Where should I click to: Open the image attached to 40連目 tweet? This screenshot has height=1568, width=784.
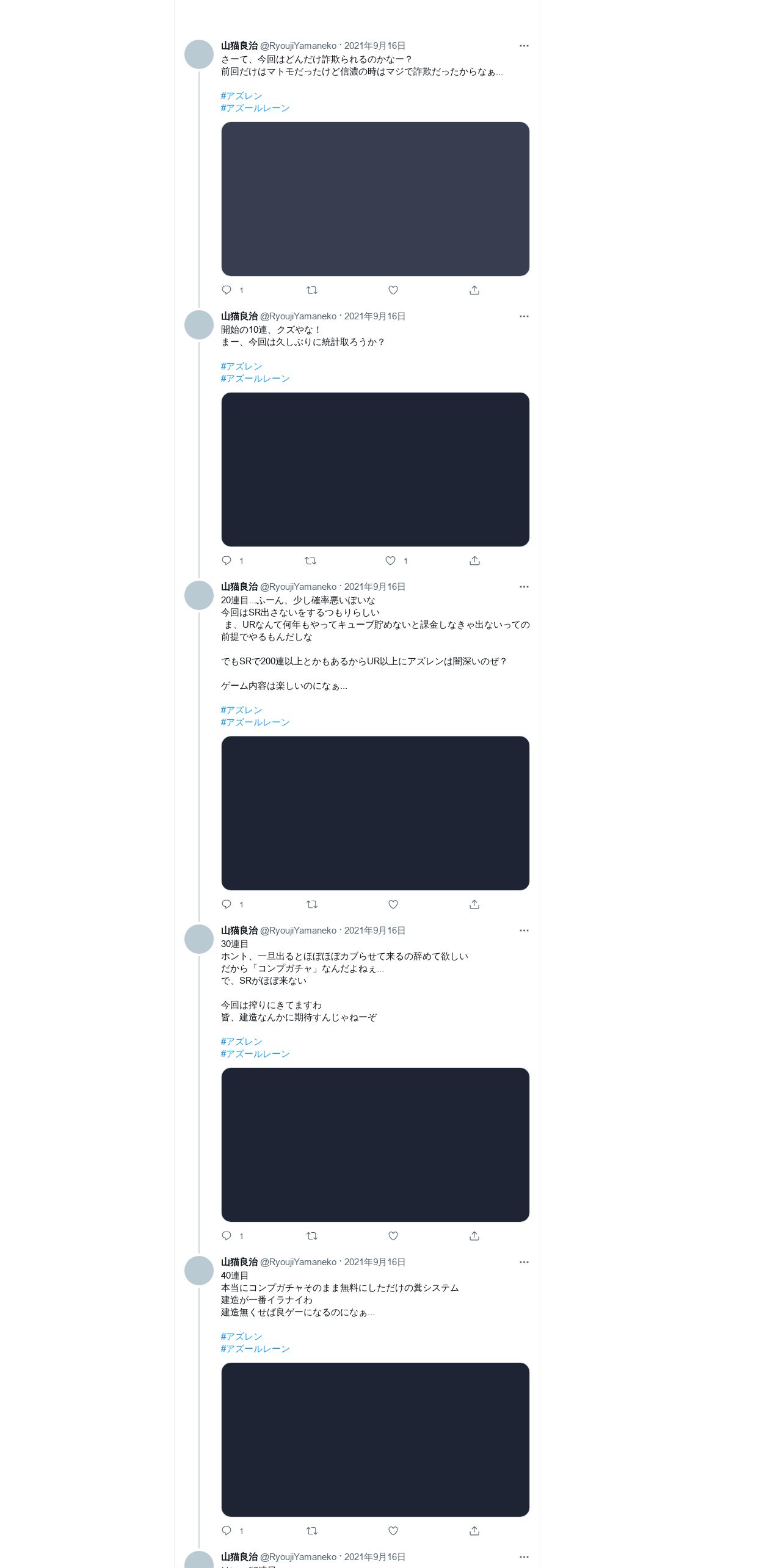(x=376, y=1440)
